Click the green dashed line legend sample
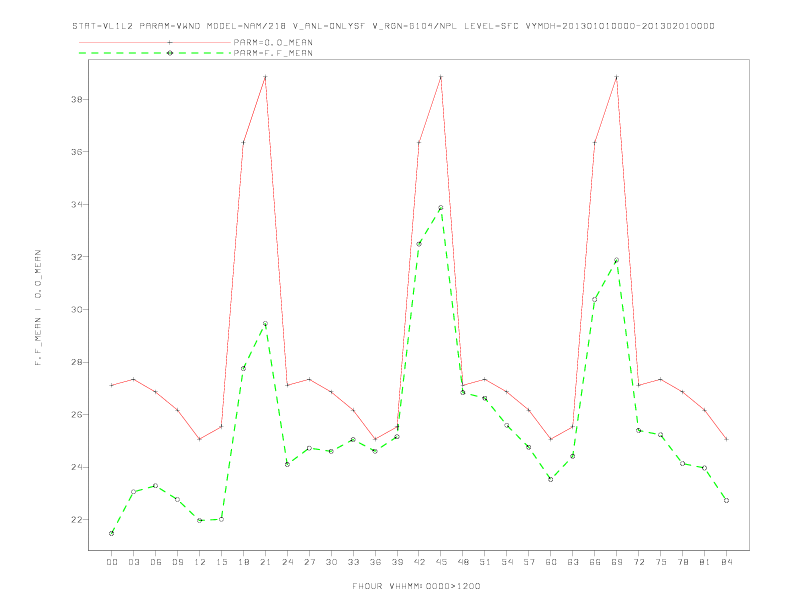 pyautogui.click(x=155, y=53)
